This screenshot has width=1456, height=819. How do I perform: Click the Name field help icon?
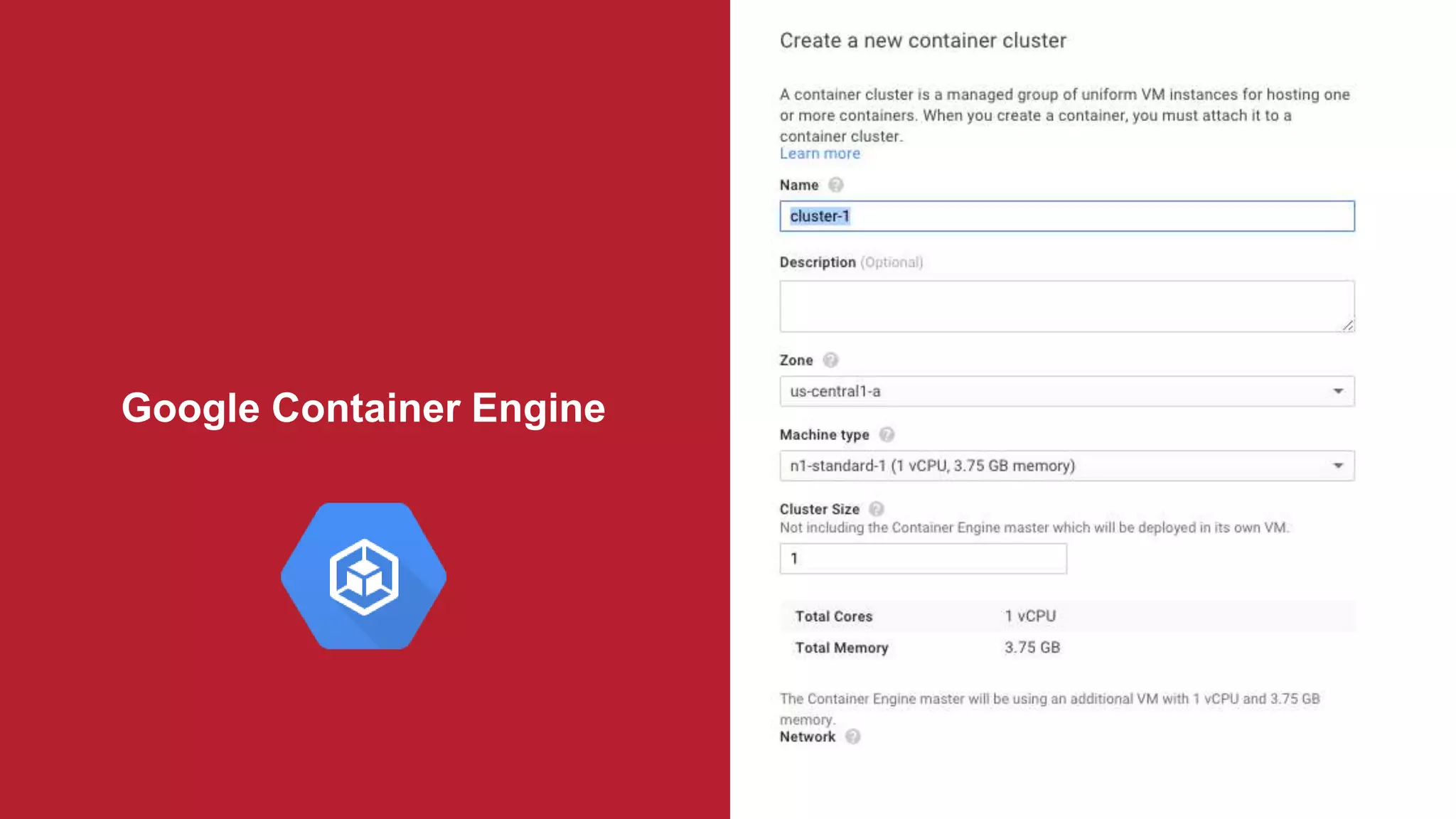pos(835,185)
